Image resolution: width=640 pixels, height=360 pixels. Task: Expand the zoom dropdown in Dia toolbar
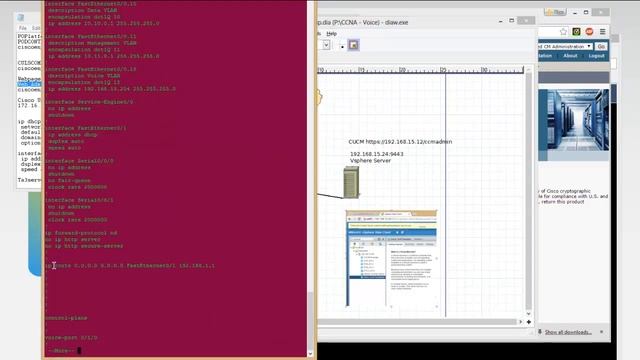click(x=326, y=45)
